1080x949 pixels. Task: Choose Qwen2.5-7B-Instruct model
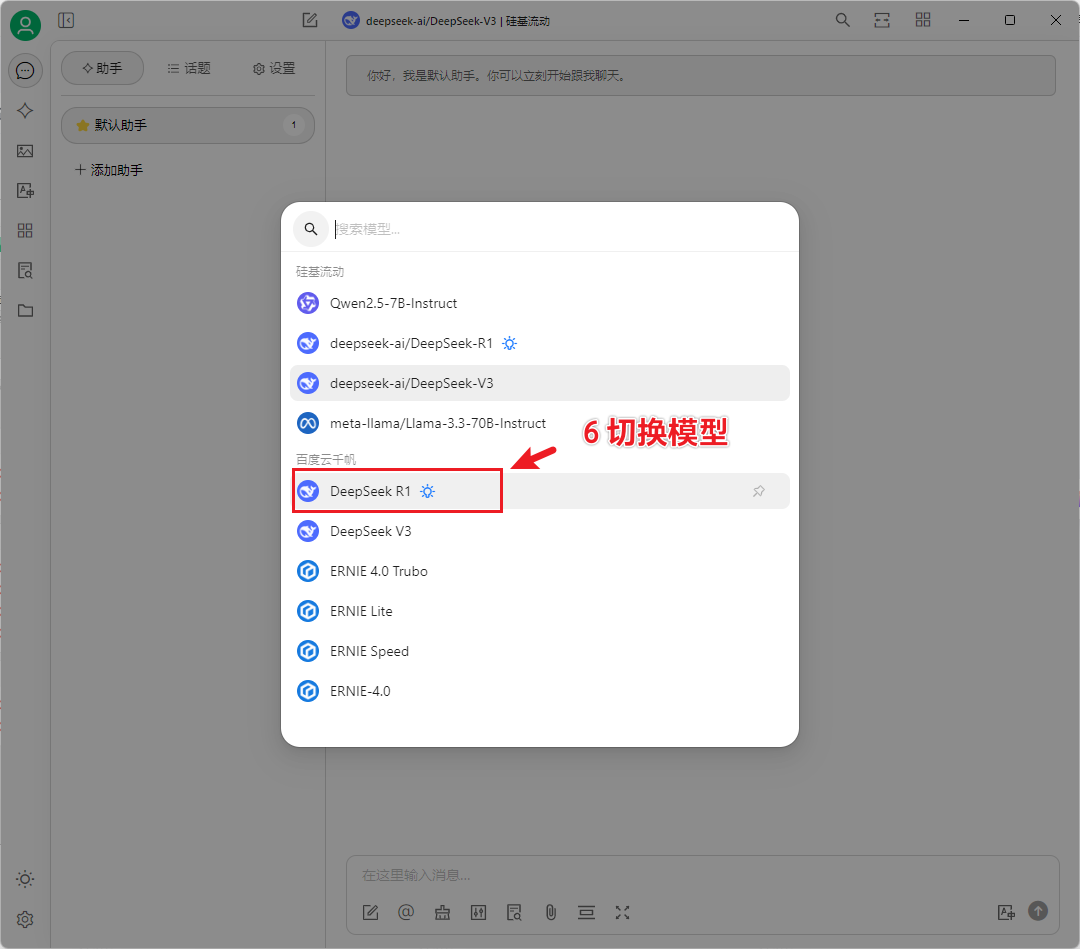coord(540,303)
